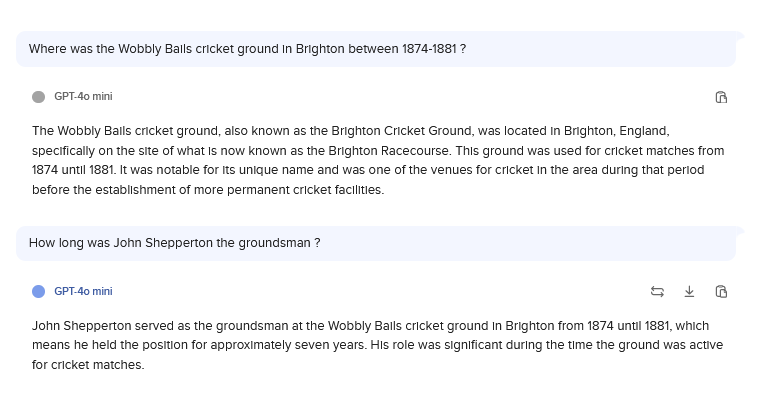Select the blue GPT-4o mini model label
Screen dimensions: 775x404
click(x=83, y=291)
